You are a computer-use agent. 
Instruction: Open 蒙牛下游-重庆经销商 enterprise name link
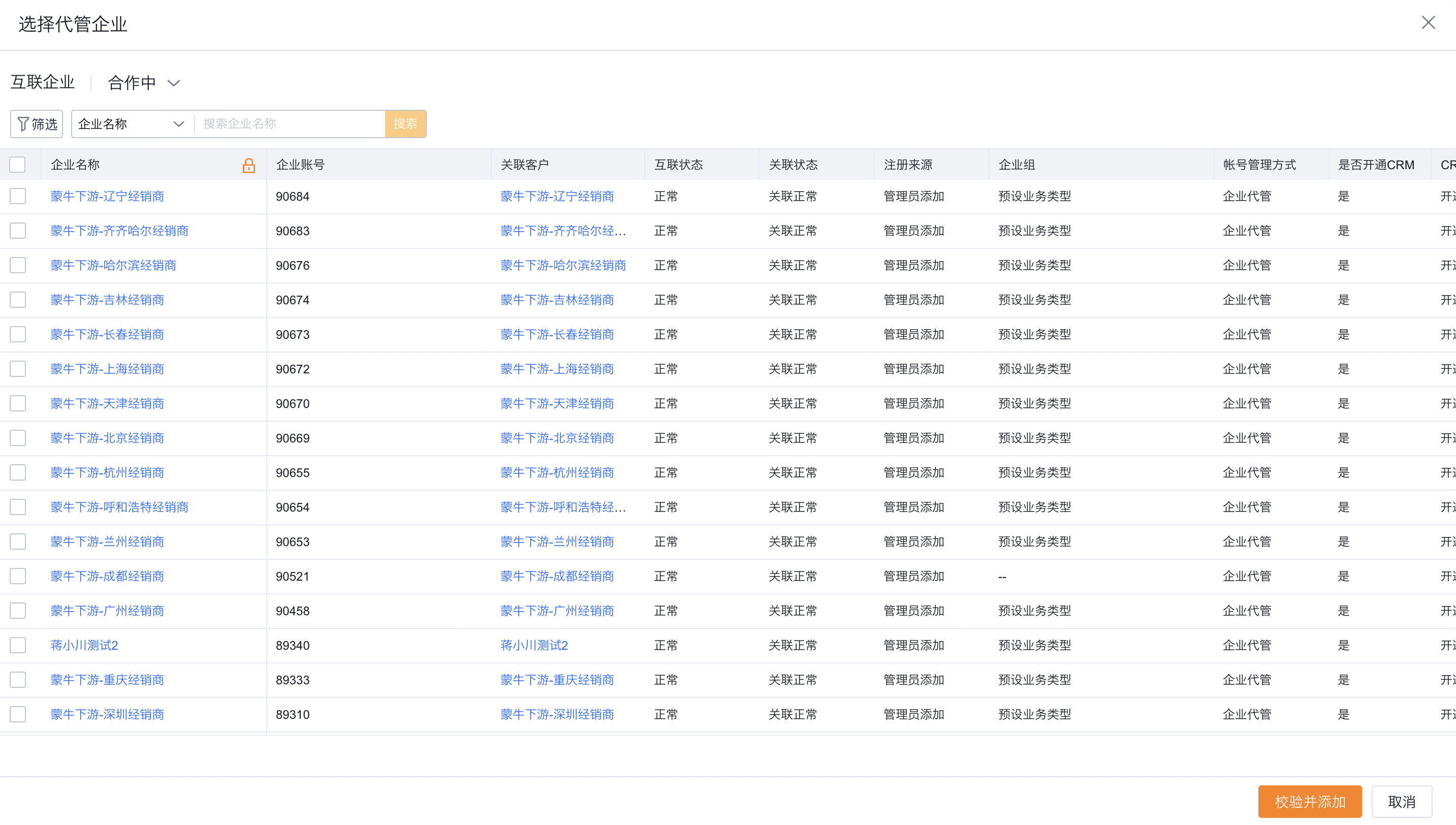[107, 680]
